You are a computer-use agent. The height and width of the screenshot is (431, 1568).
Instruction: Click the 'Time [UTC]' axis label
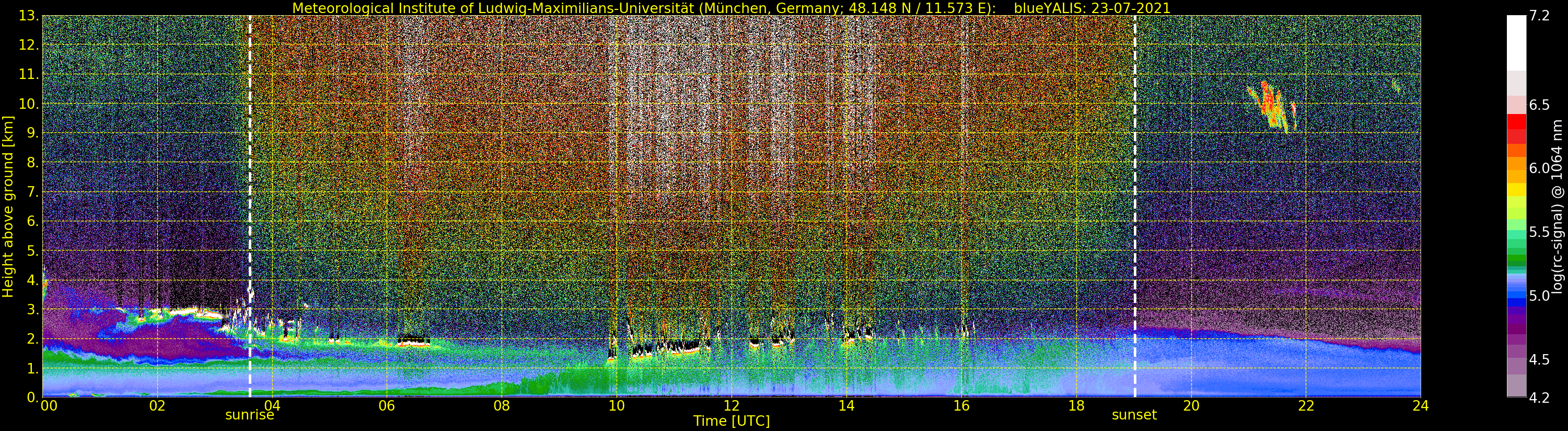pos(731,421)
